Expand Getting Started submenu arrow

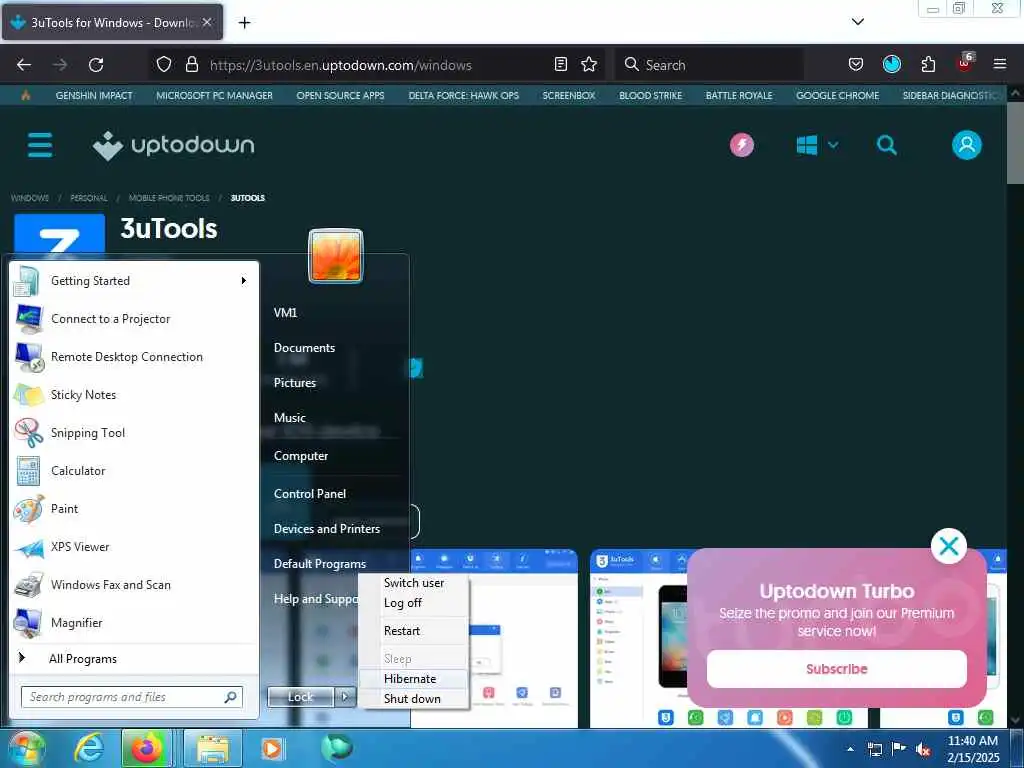(244, 281)
